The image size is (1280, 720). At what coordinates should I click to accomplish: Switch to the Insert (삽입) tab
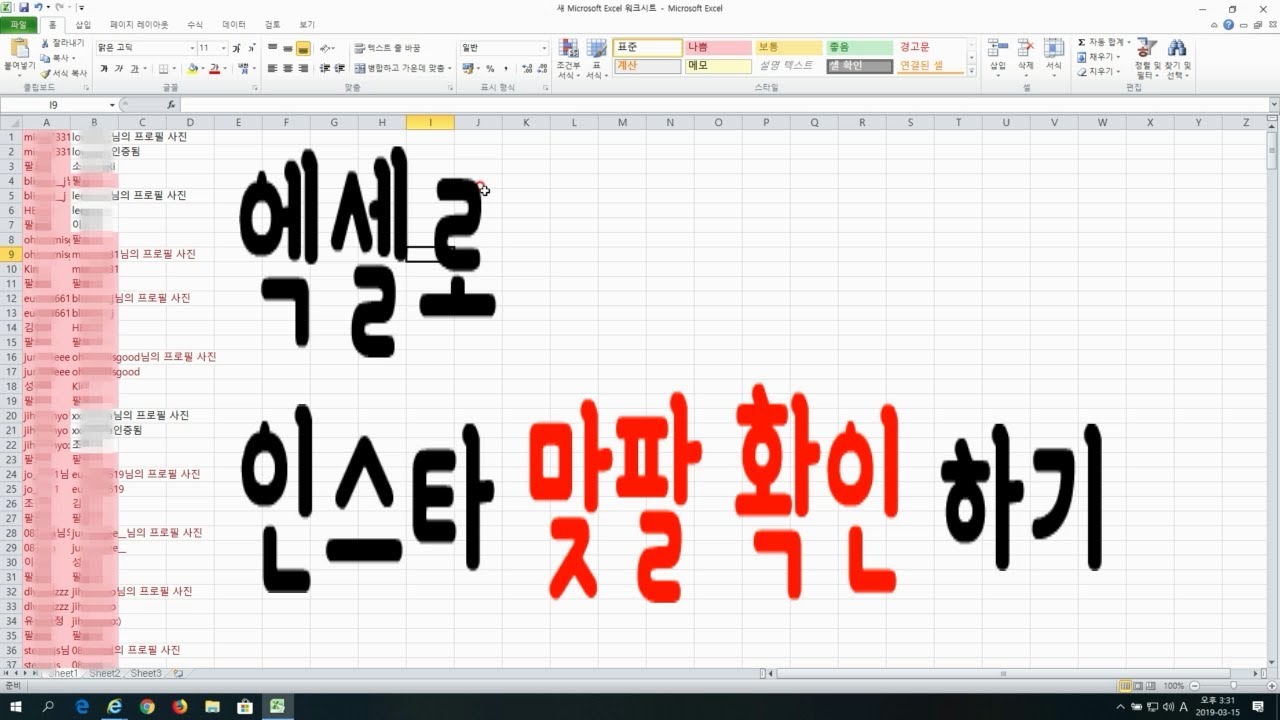coord(83,24)
